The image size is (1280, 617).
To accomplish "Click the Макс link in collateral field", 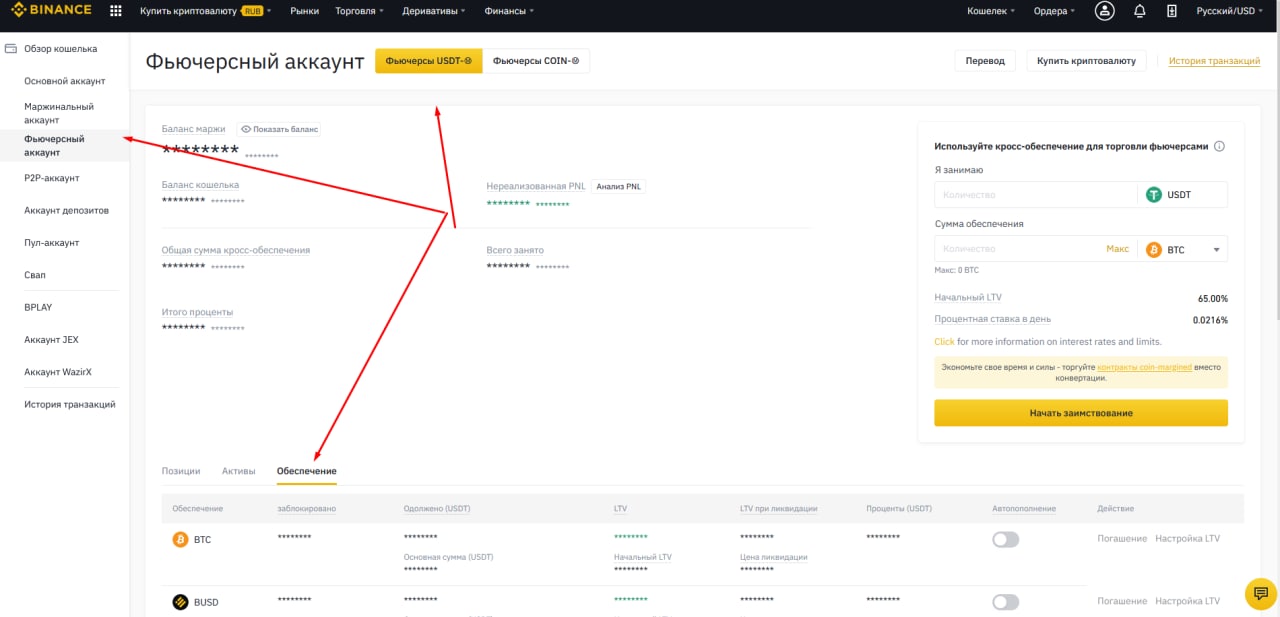I will coord(1117,249).
